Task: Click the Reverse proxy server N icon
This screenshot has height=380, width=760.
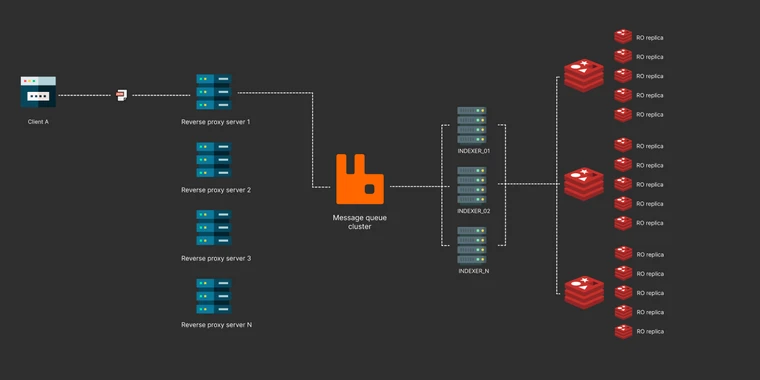Action: [x=214, y=296]
